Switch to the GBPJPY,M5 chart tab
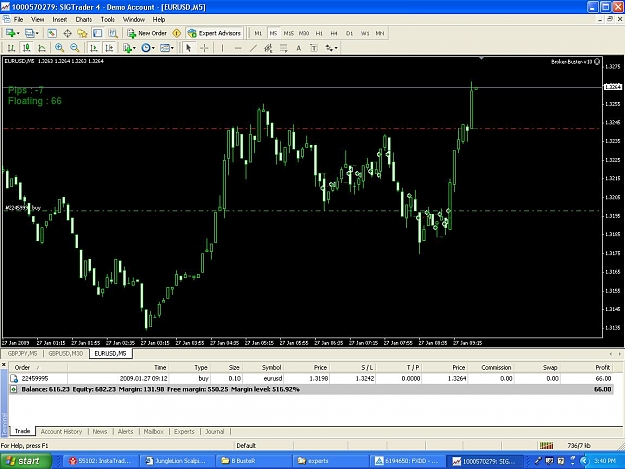 (x=22, y=353)
